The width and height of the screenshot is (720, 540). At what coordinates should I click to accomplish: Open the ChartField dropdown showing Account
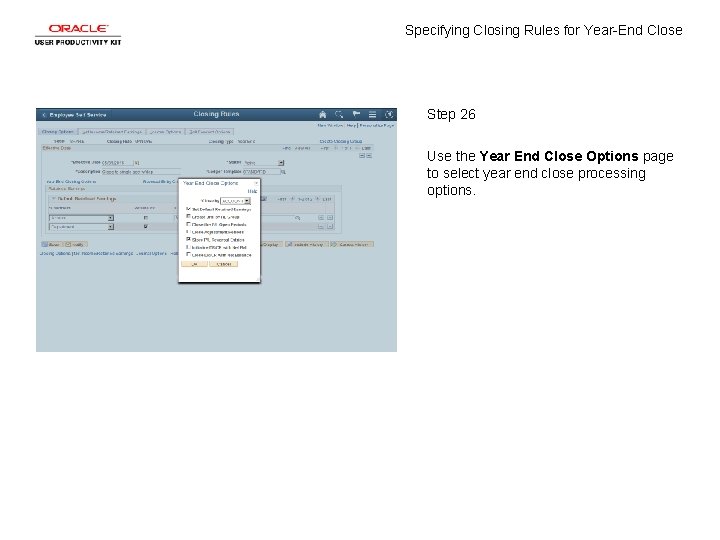tap(81, 218)
